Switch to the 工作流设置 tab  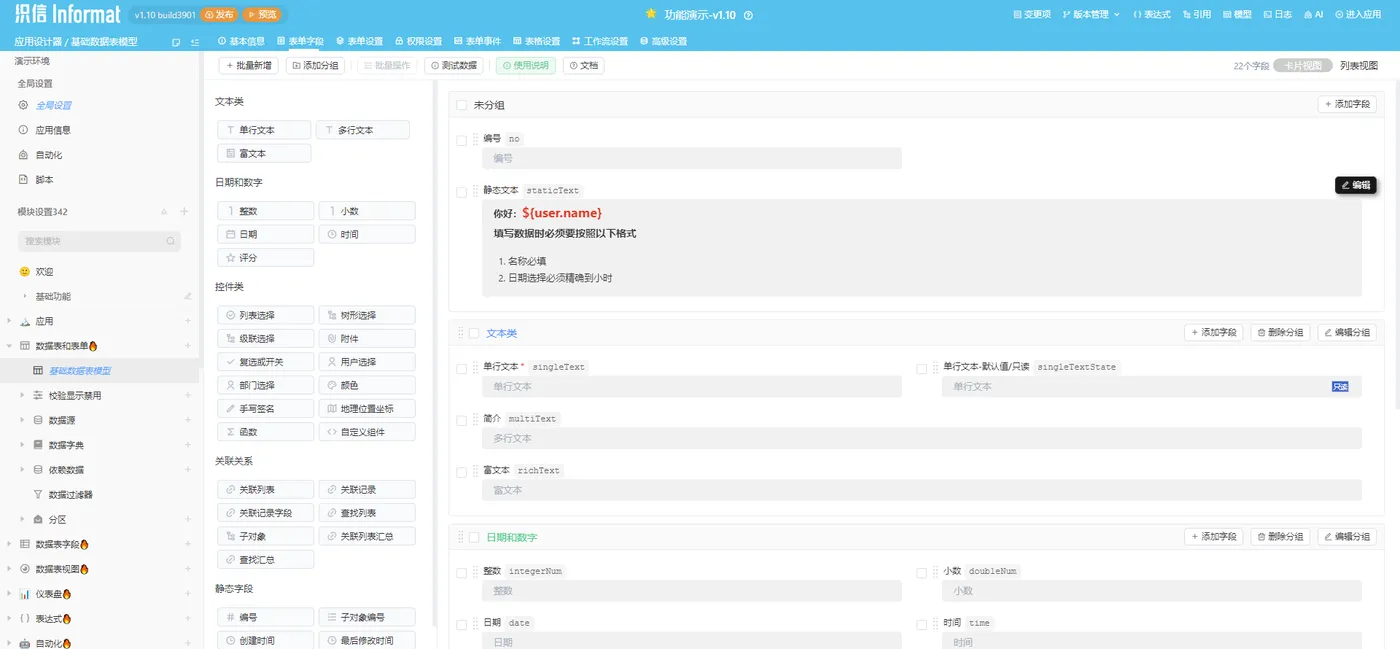(600, 41)
